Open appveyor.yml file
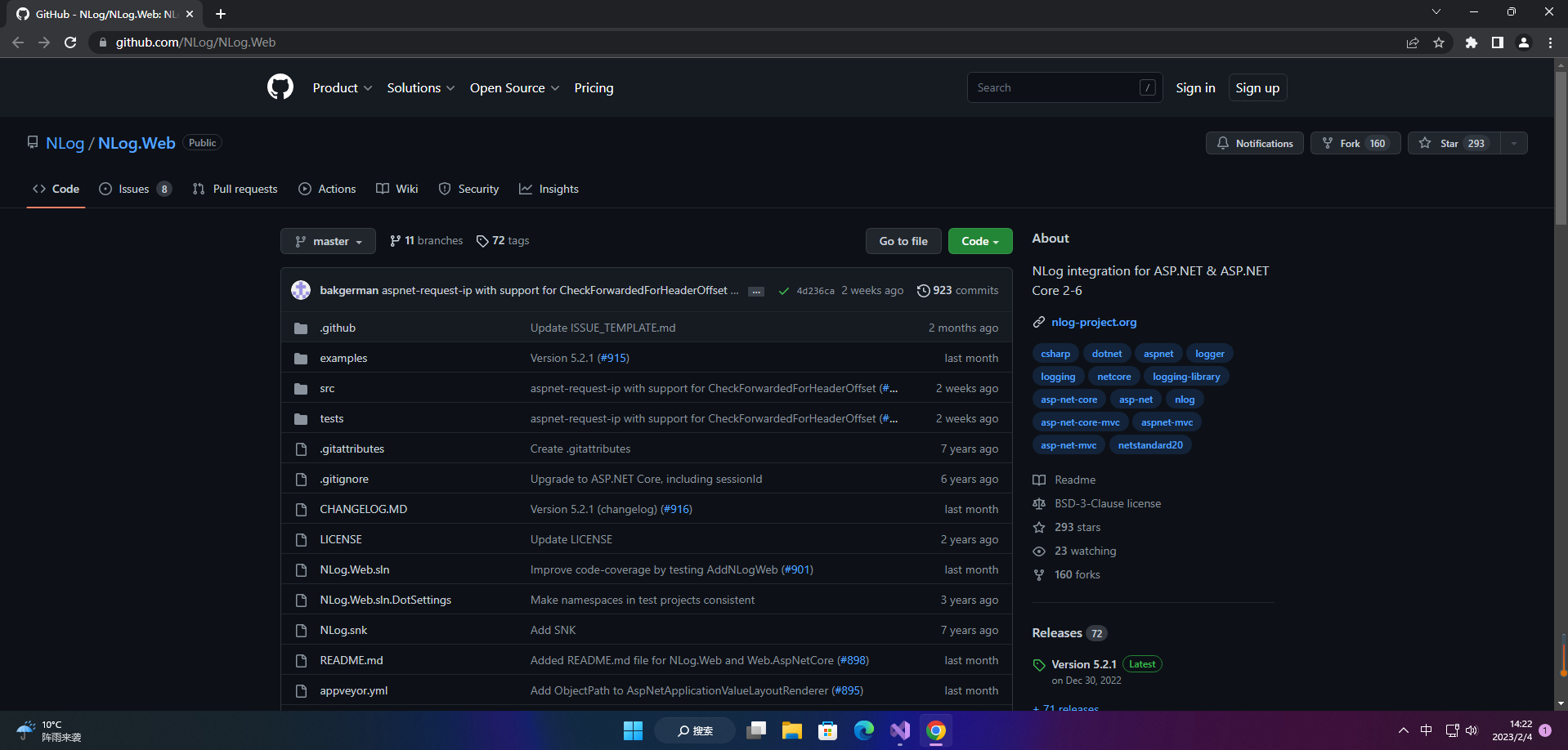Image resolution: width=1568 pixels, height=750 pixels. coord(353,690)
